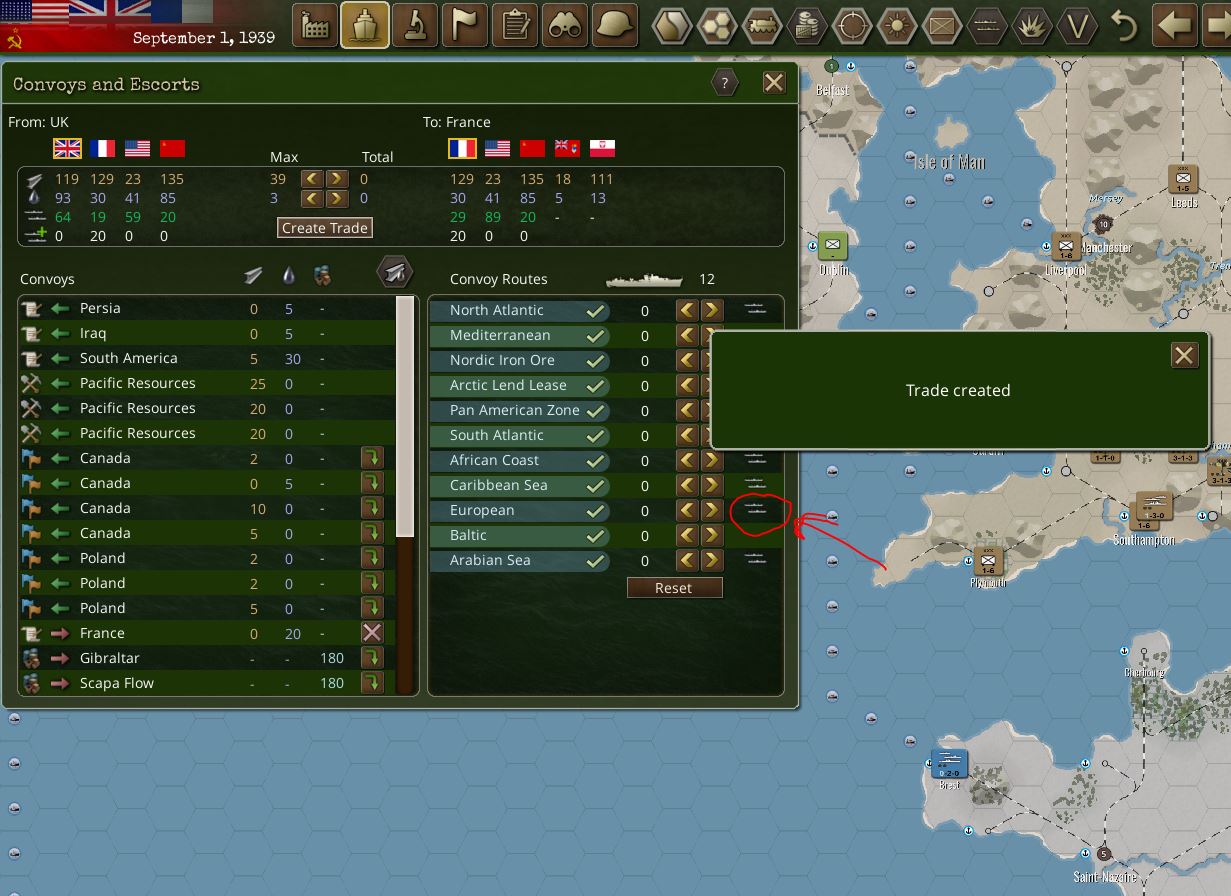Image resolution: width=1231 pixels, height=896 pixels.
Task: Toggle the terrain hexagon map overlay
Action: click(x=673, y=26)
